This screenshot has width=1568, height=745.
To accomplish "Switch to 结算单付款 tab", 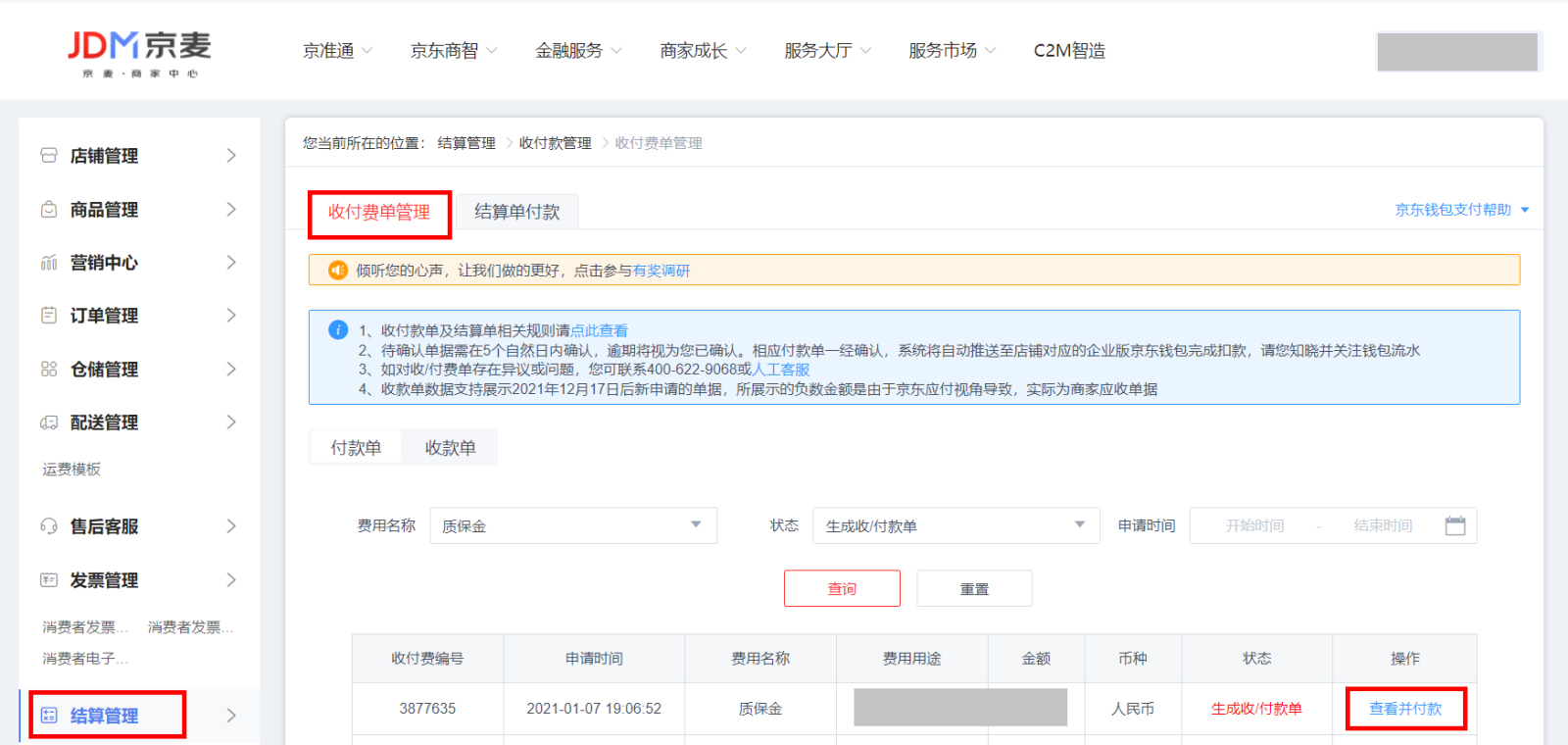I will click(516, 212).
